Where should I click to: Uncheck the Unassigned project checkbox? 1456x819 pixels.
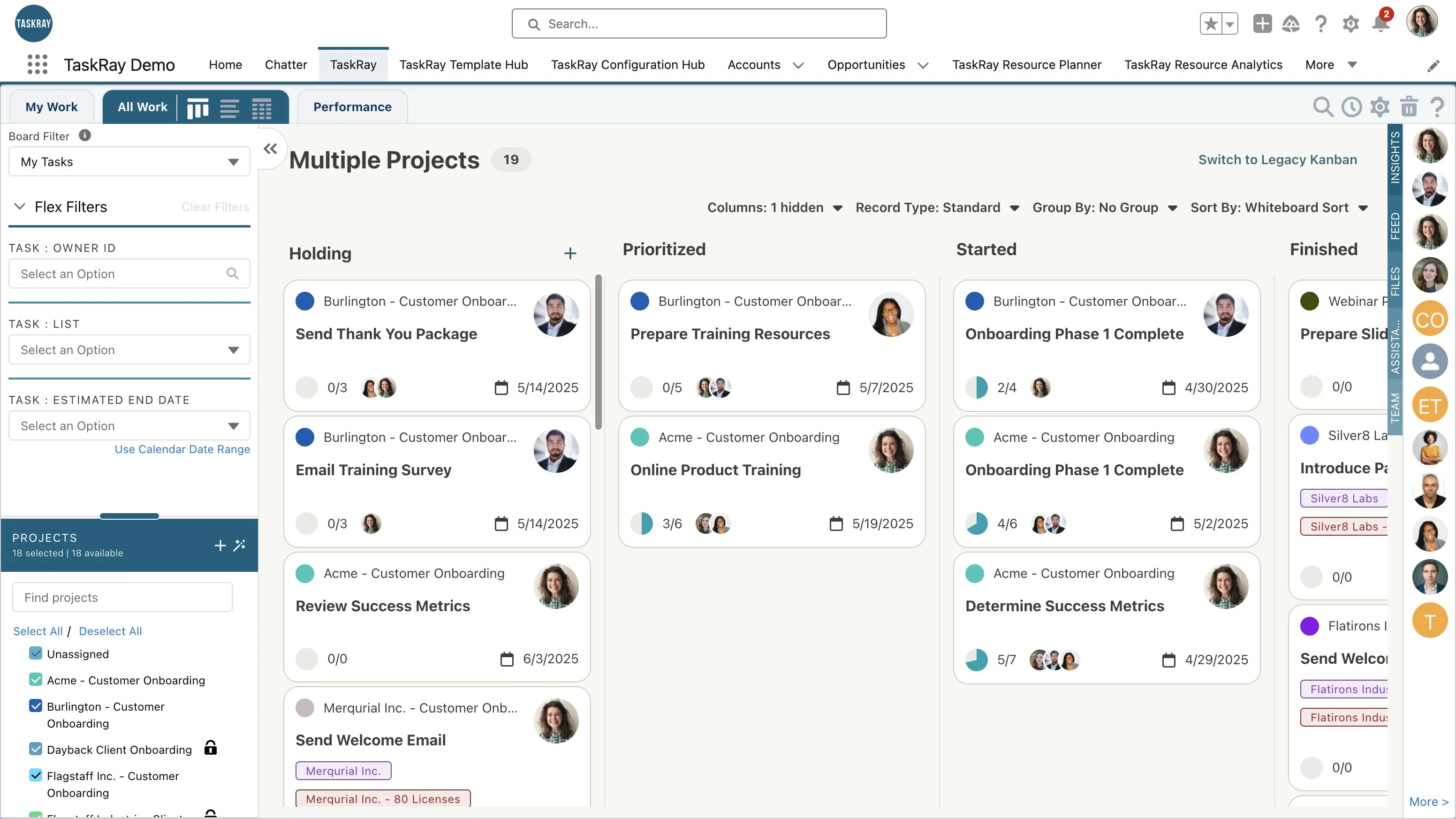coord(36,653)
